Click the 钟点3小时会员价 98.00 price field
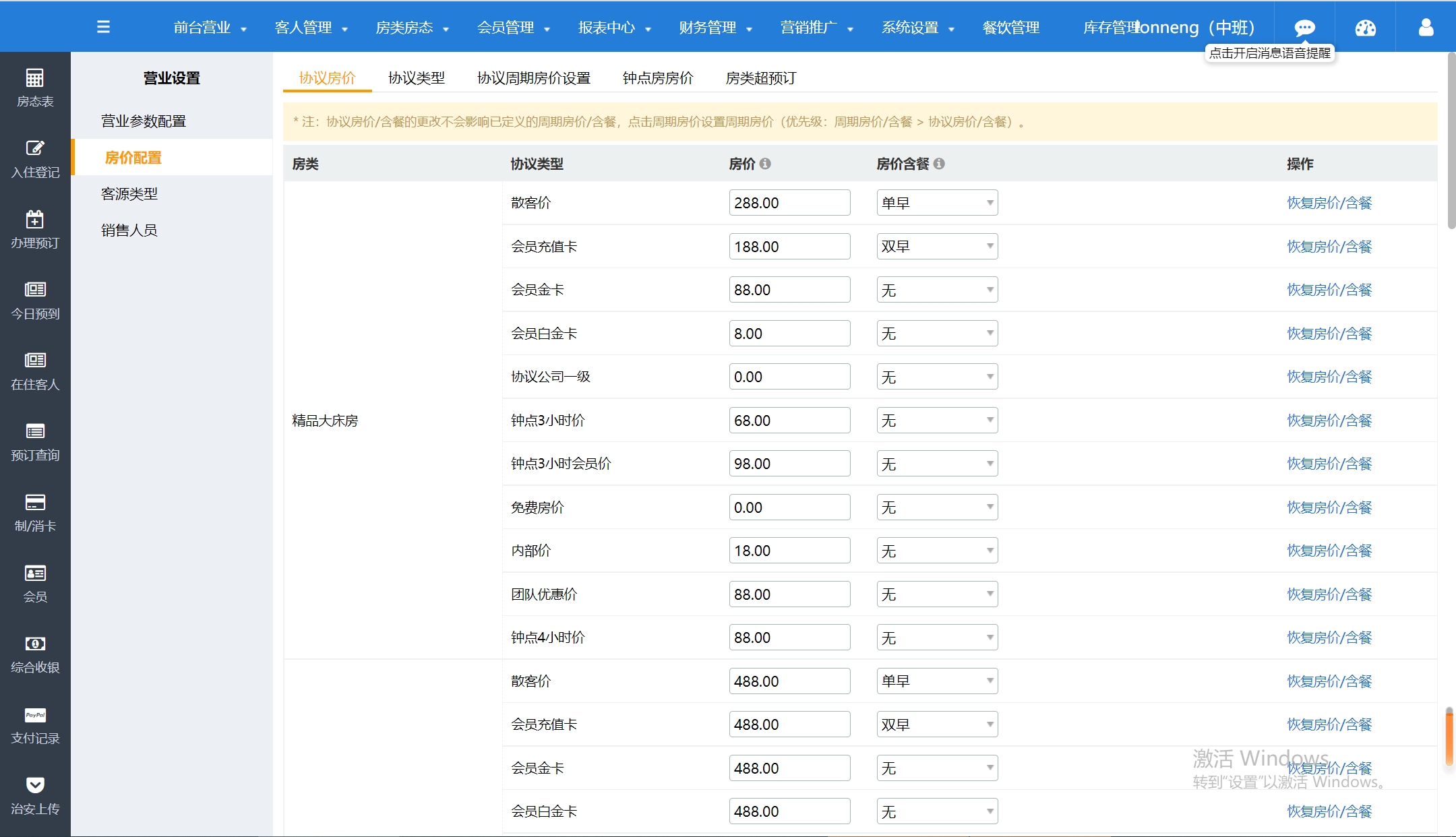 [x=789, y=464]
